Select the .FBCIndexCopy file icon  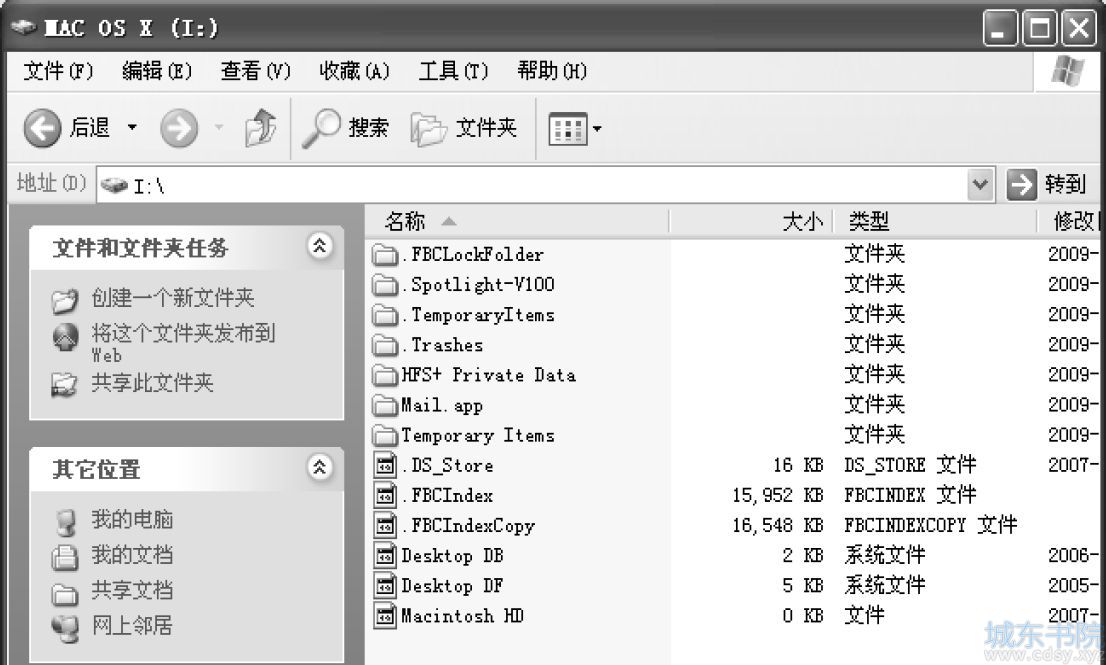(x=385, y=525)
